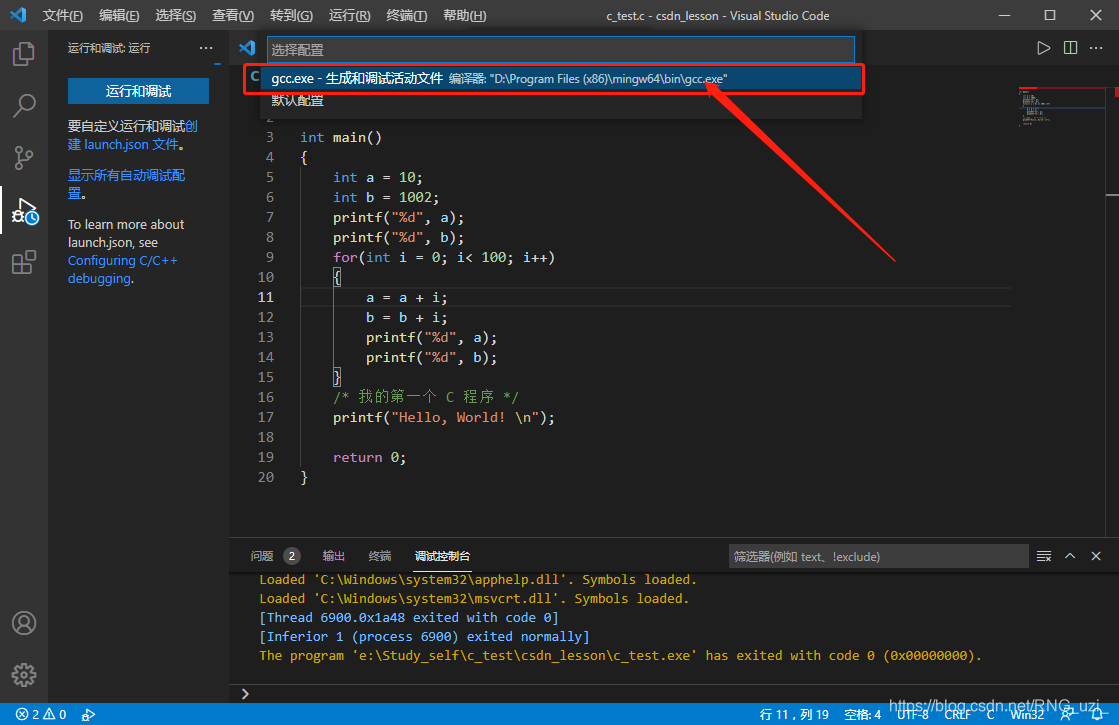The height and width of the screenshot is (725, 1119).
Task: Open the 编辑(E) menu
Action: tap(119, 16)
